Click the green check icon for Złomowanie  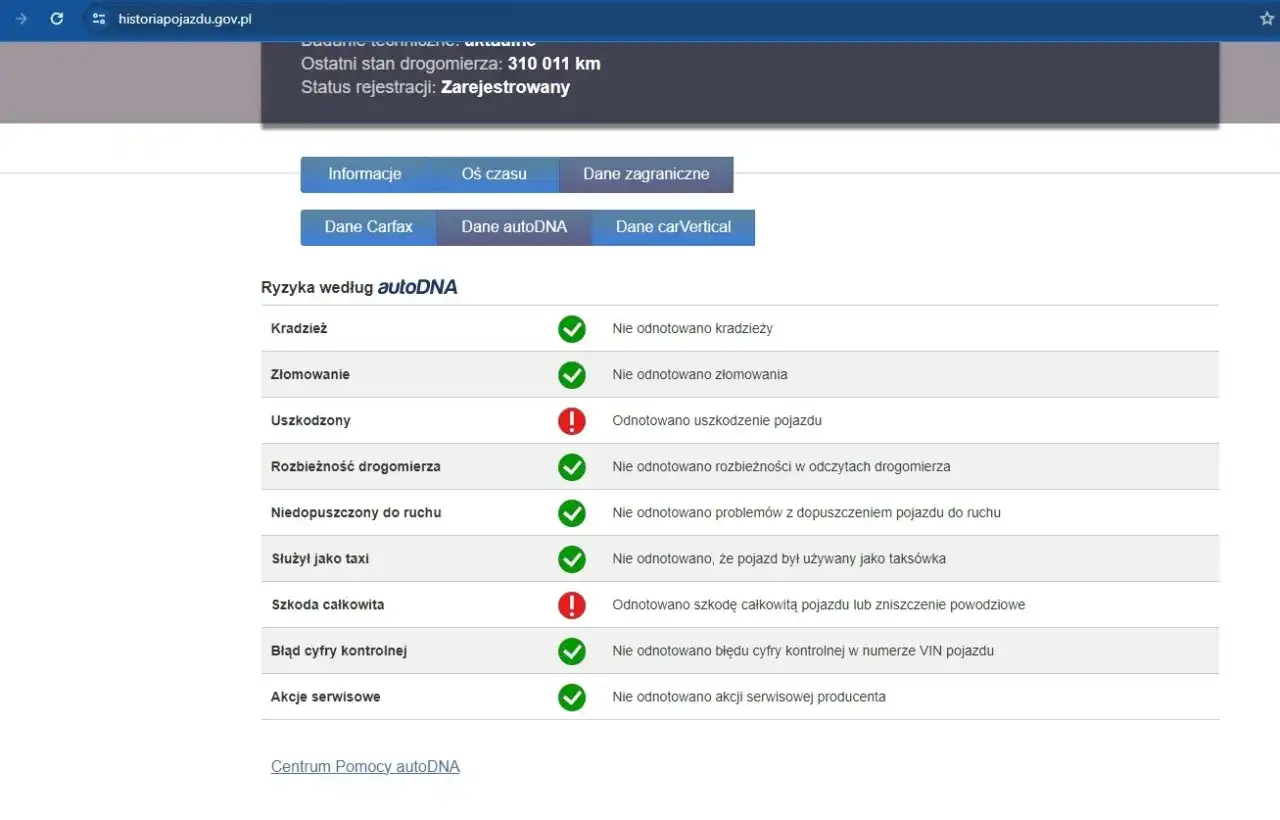pyautogui.click(x=572, y=374)
